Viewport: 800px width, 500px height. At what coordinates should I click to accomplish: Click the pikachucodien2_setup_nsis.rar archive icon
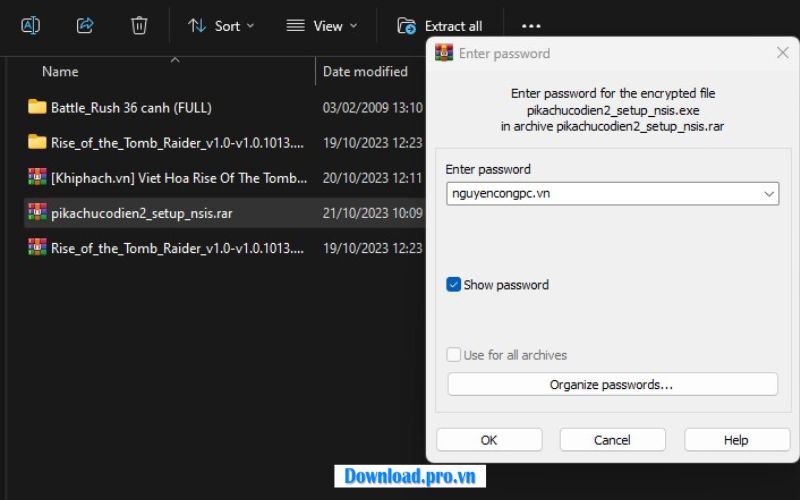coord(37,212)
